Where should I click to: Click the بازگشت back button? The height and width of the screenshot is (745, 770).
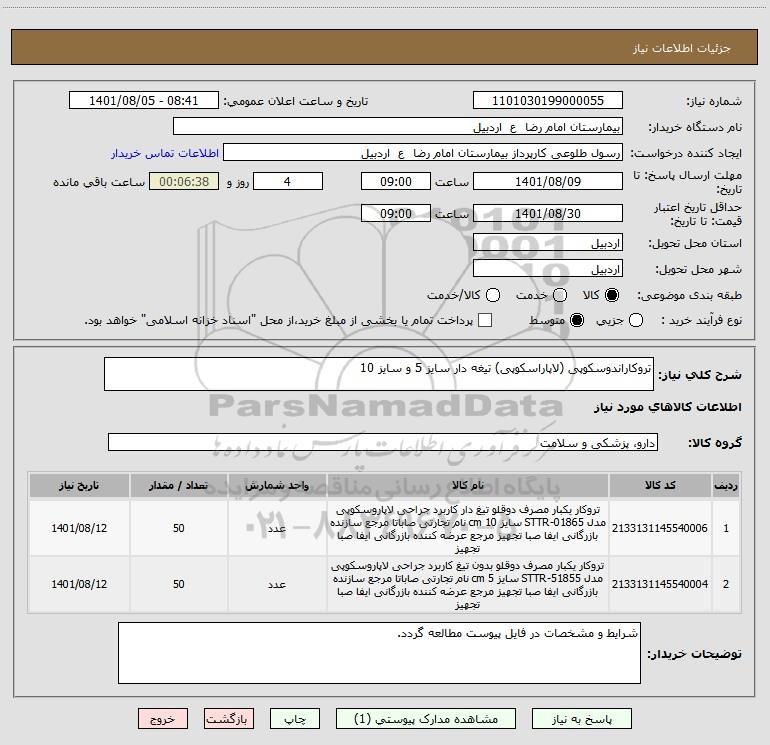229,719
